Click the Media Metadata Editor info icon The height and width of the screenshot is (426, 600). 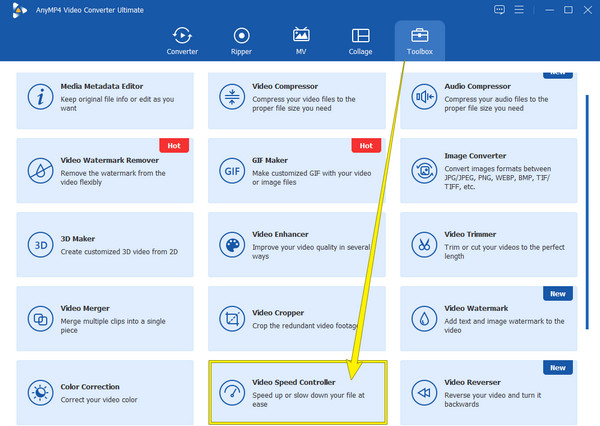point(41,97)
